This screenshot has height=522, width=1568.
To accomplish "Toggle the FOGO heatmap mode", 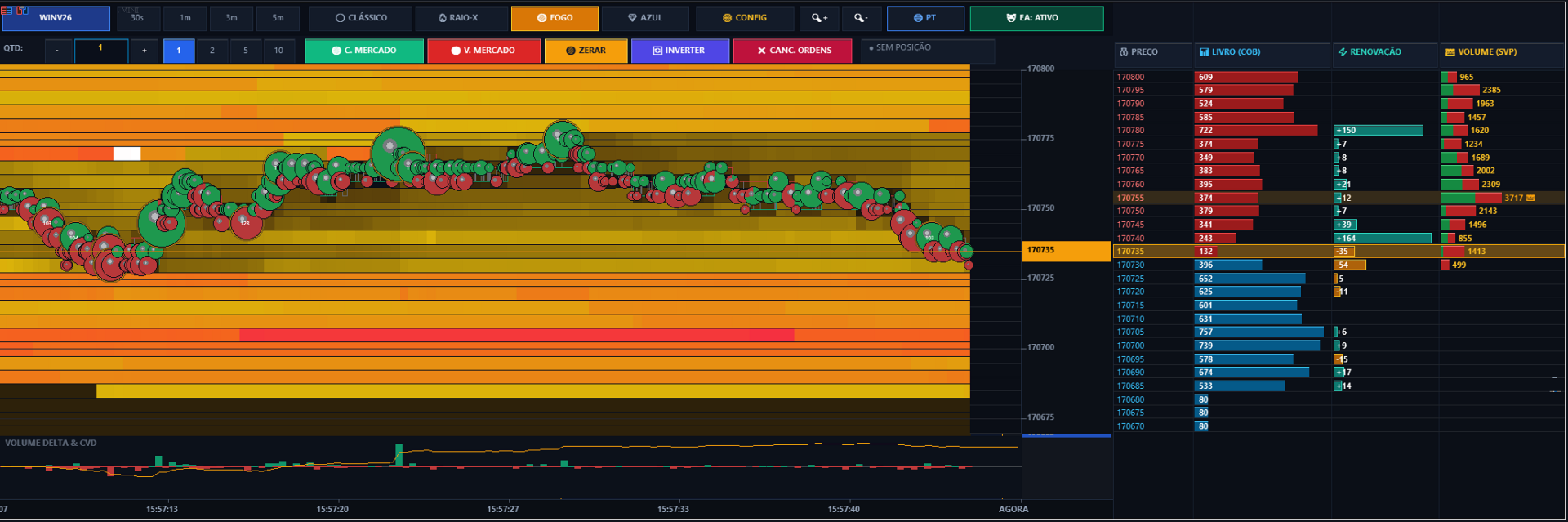I will coord(555,18).
